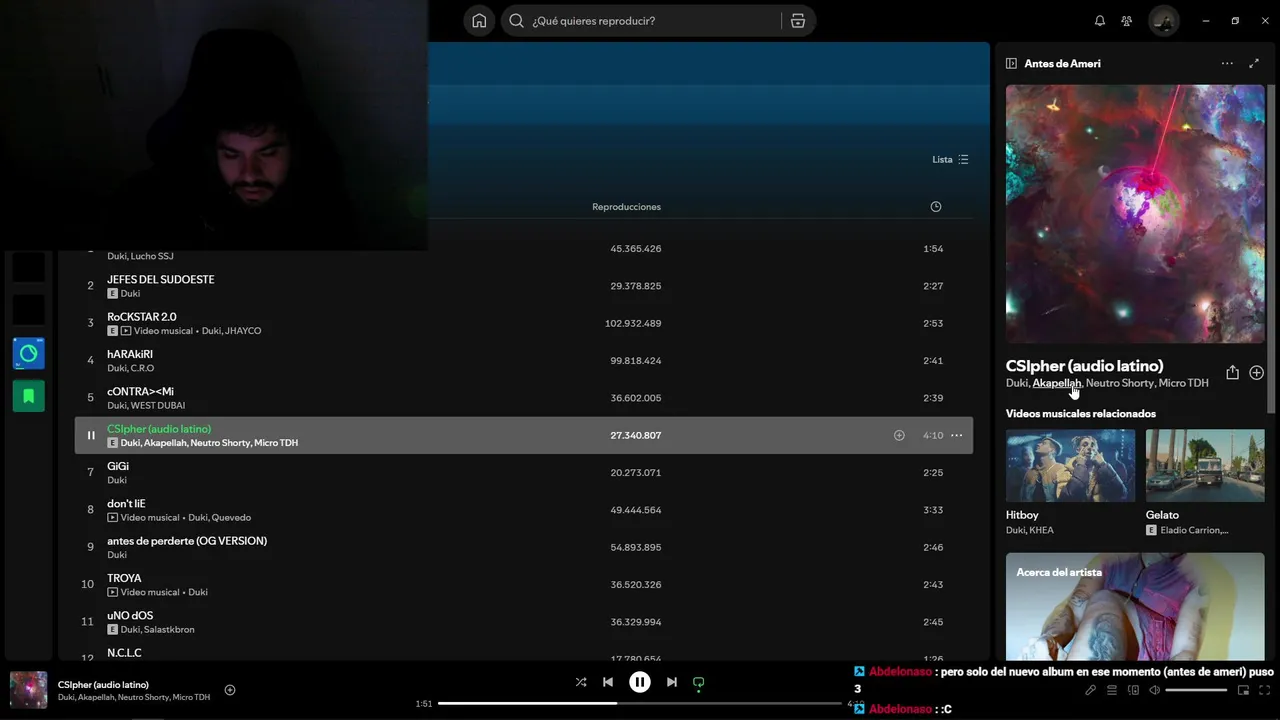Open Akapellah link in side panel
This screenshot has width=1280, height=720.
click(1057, 383)
